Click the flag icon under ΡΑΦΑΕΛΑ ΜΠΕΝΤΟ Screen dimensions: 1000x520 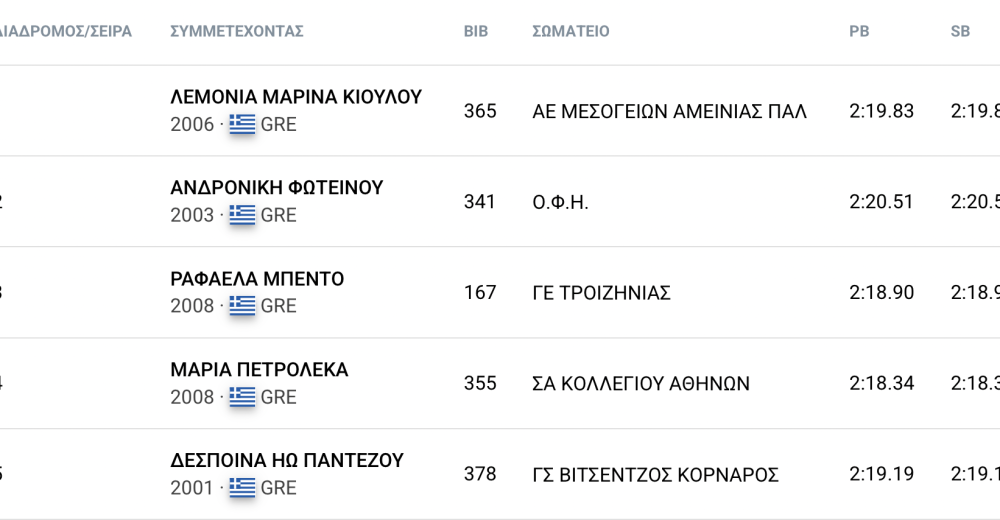[x=242, y=306]
